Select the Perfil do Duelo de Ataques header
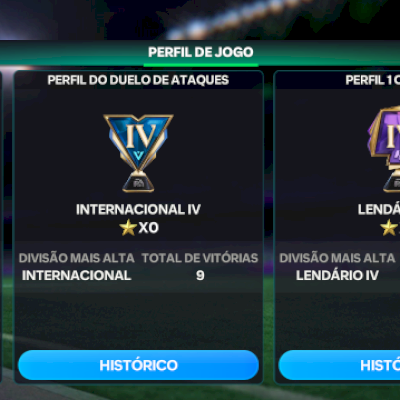The width and height of the screenshot is (400, 400). click(x=138, y=80)
